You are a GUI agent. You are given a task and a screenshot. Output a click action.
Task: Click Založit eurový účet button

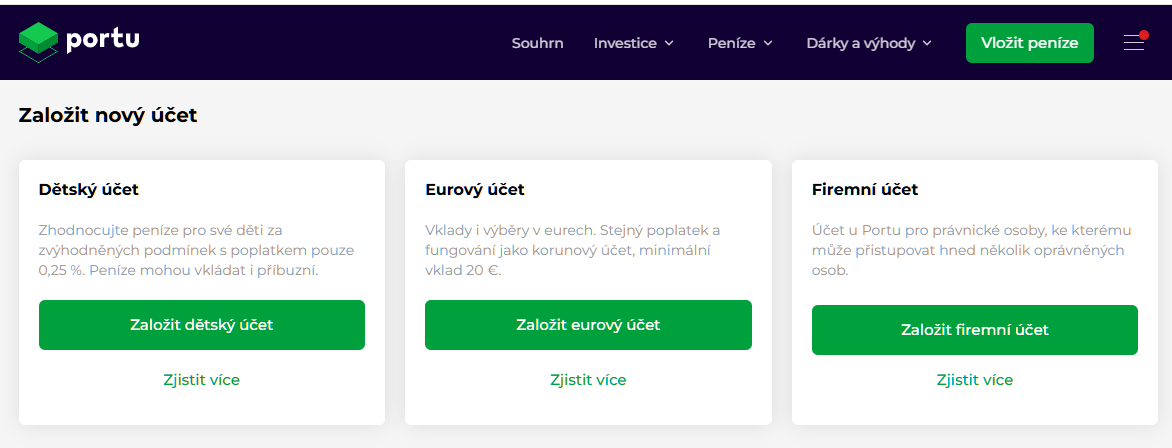tap(588, 325)
